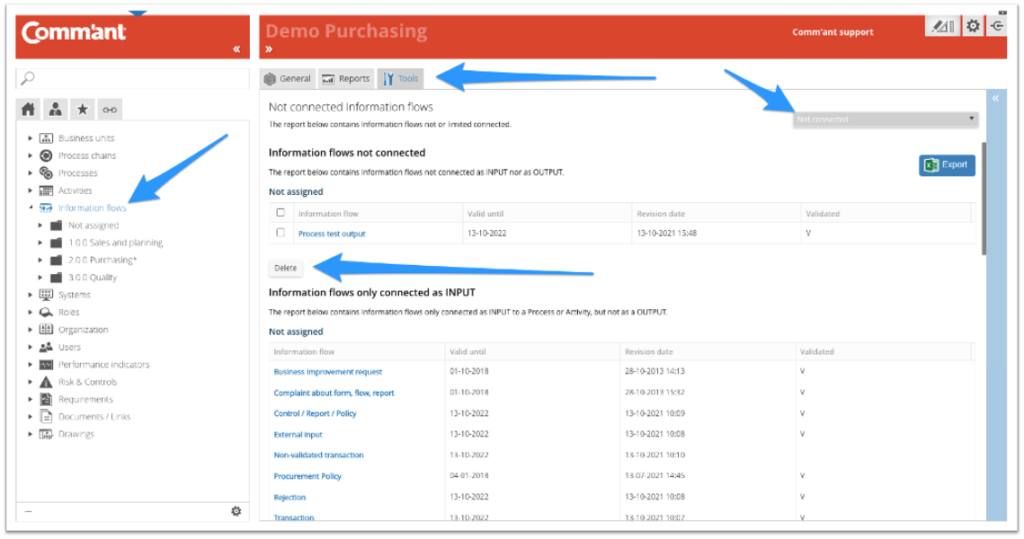Expand the Business units tree node
The image size is (1024, 539).
pyautogui.click(x=30, y=138)
